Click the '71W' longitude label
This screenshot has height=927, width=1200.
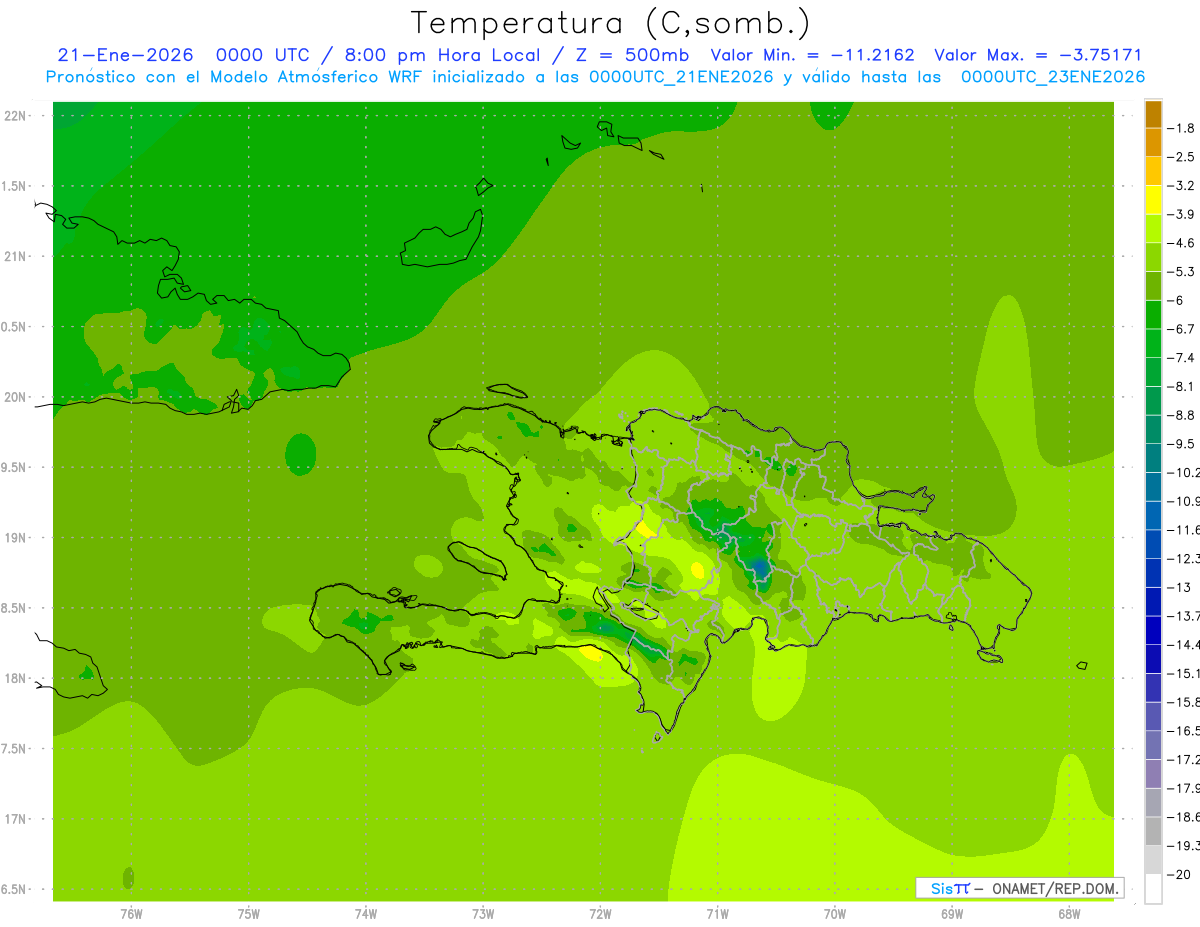[x=717, y=914]
